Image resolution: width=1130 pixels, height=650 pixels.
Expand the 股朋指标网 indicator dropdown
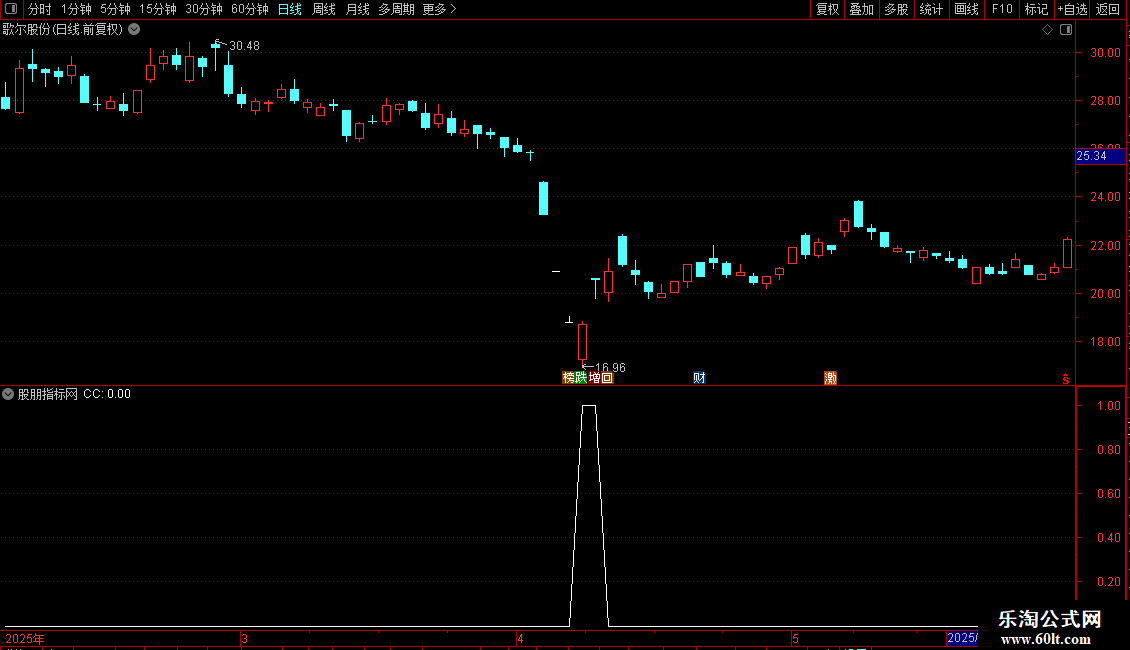8,394
